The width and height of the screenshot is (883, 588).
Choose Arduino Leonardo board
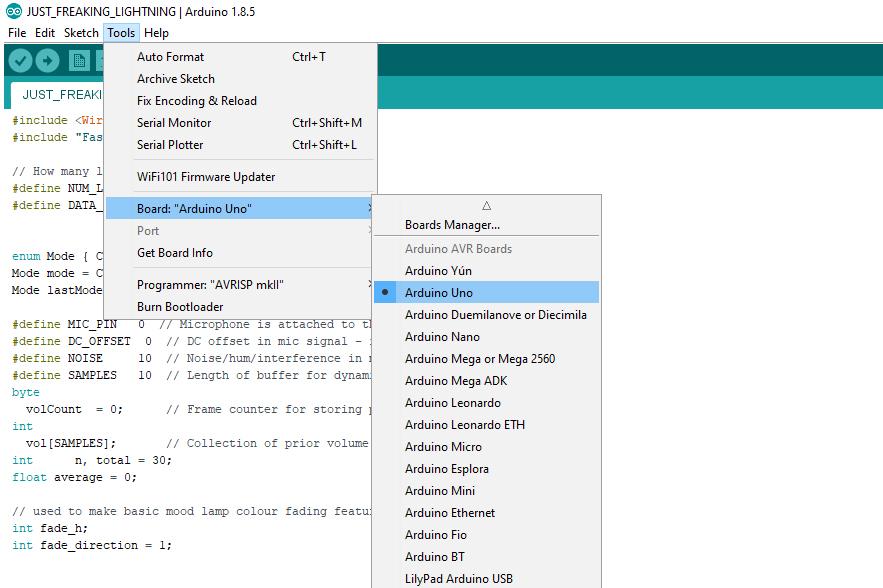[x=486, y=402]
